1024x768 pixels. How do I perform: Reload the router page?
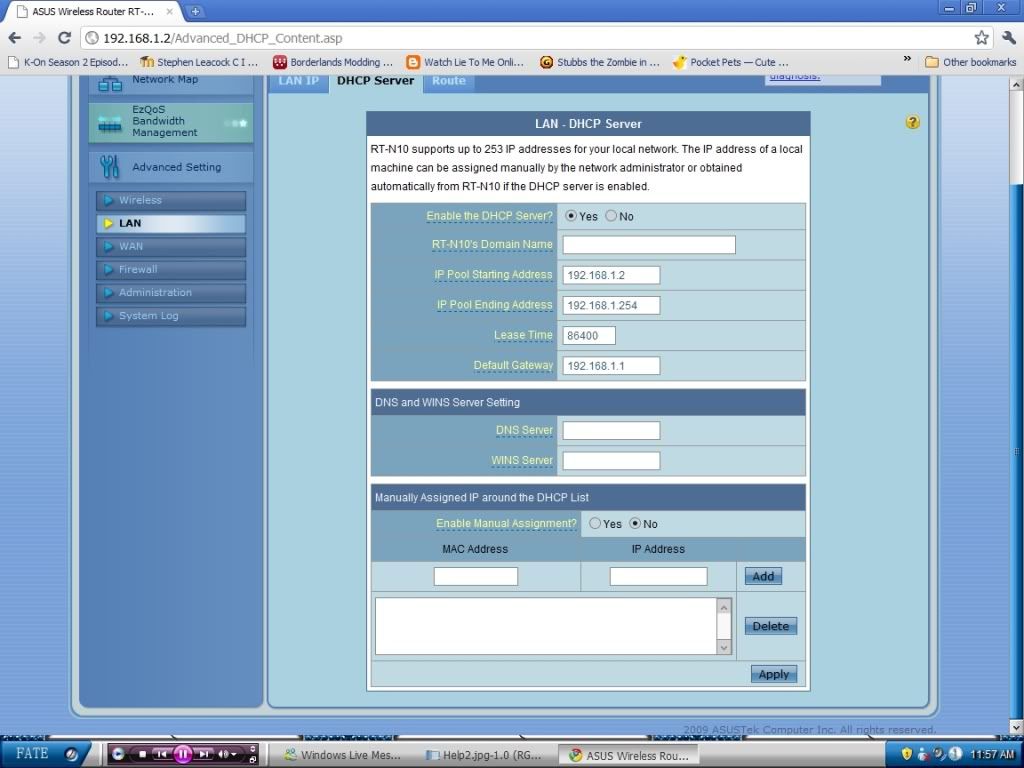pos(64,38)
